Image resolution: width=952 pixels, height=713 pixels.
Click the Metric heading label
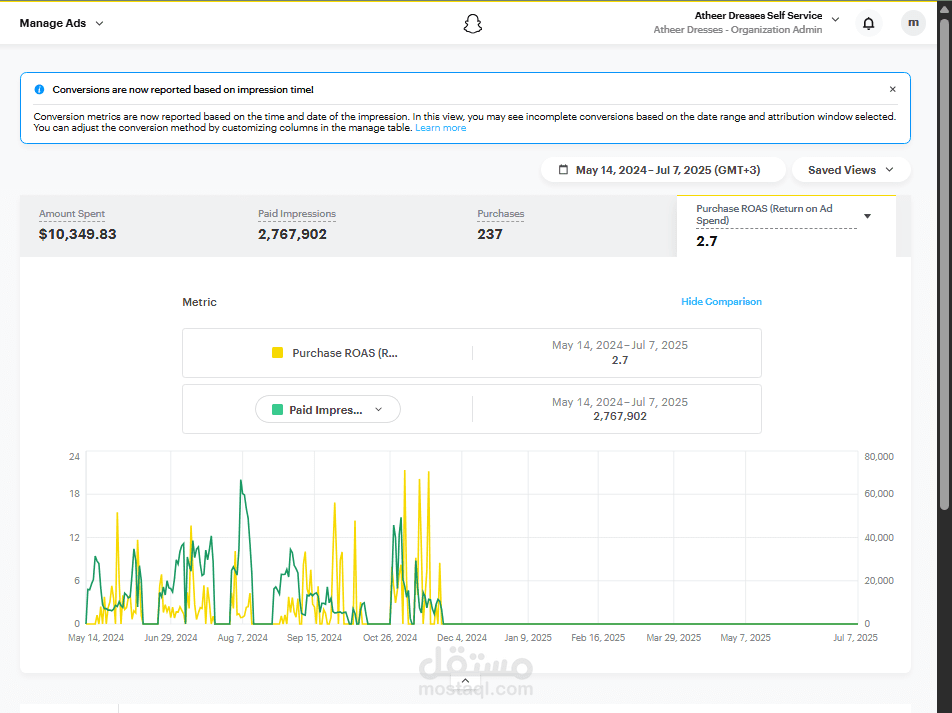click(x=199, y=302)
